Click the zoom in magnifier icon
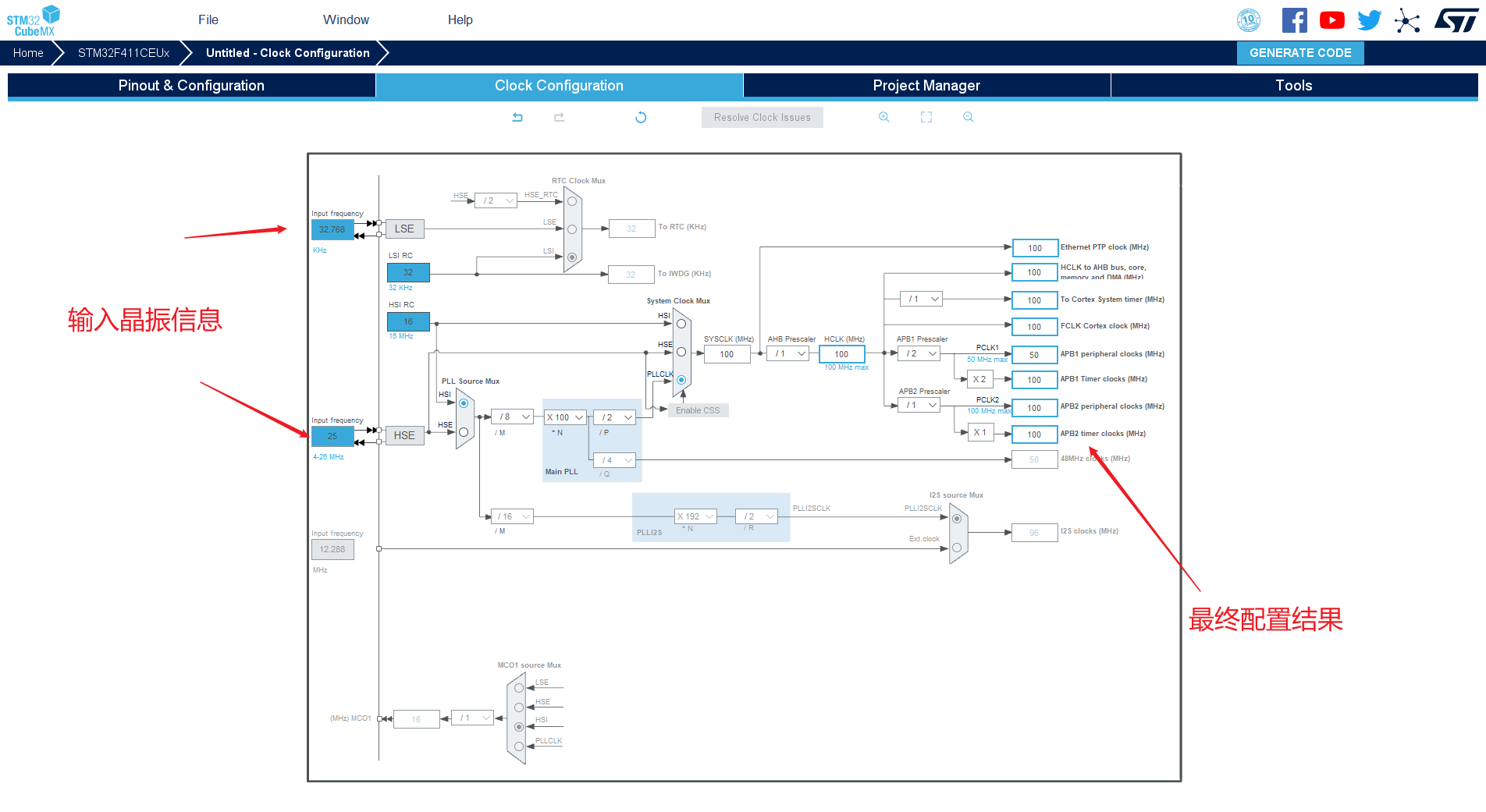 884,117
